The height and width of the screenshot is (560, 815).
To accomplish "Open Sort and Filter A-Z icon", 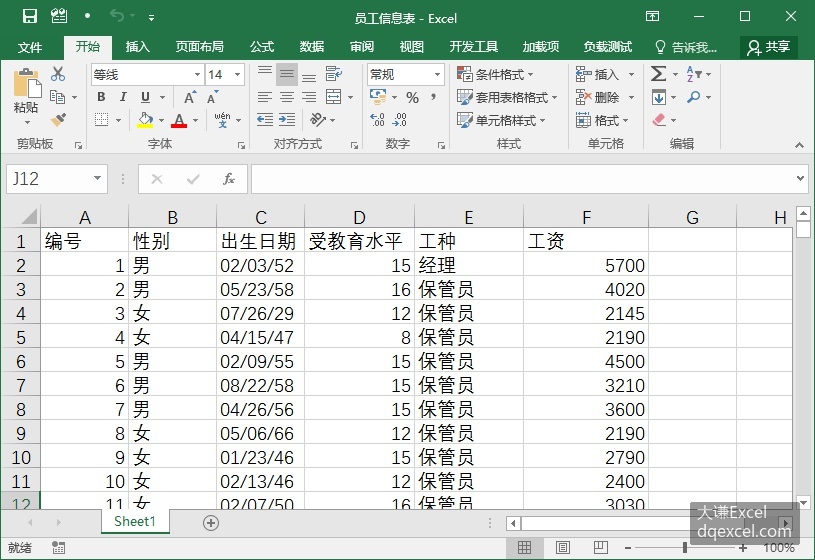I will click(694, 74).
